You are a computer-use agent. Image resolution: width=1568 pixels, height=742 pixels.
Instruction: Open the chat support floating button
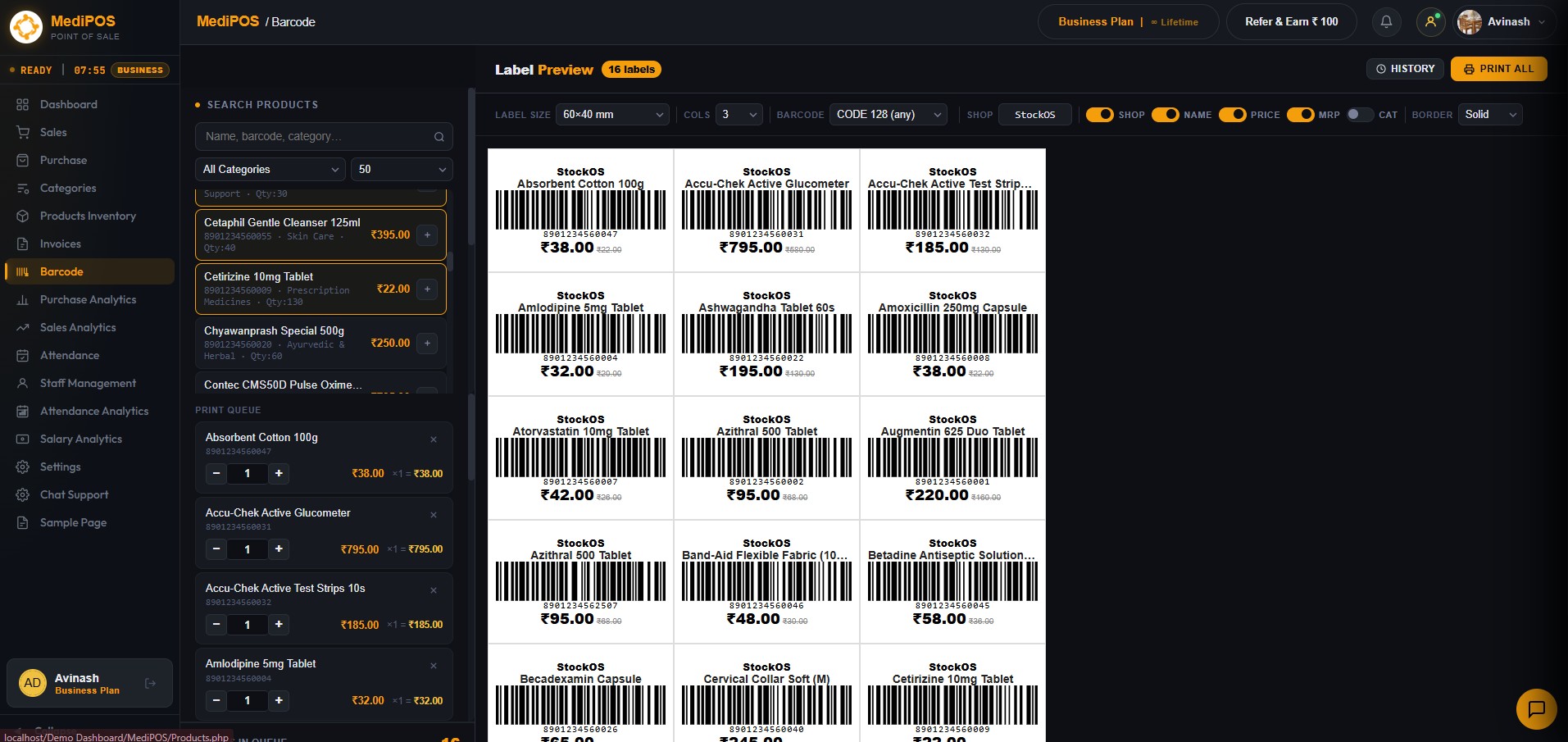point(1536,708)
